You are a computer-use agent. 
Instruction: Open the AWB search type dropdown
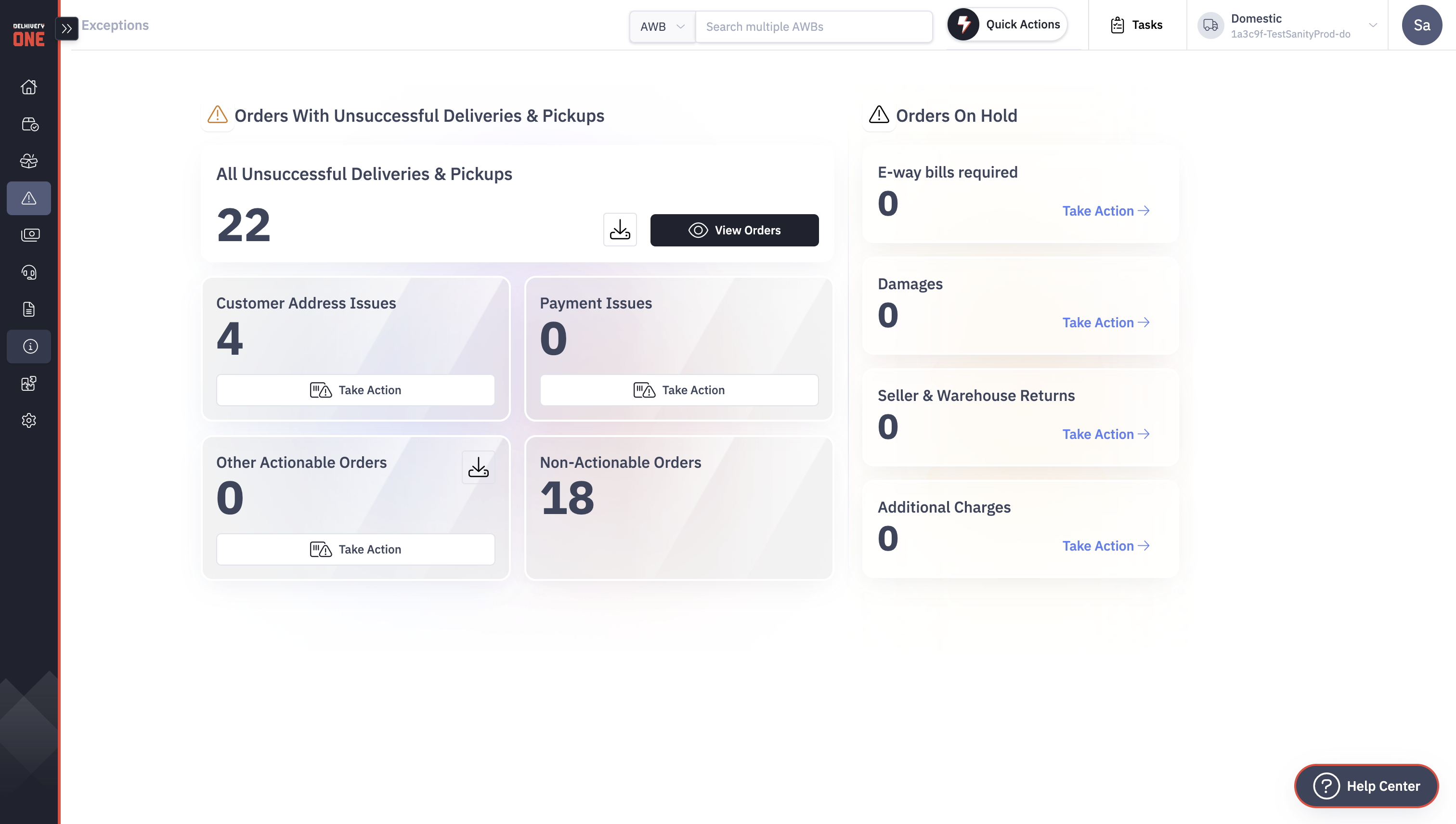coord(662,26)
